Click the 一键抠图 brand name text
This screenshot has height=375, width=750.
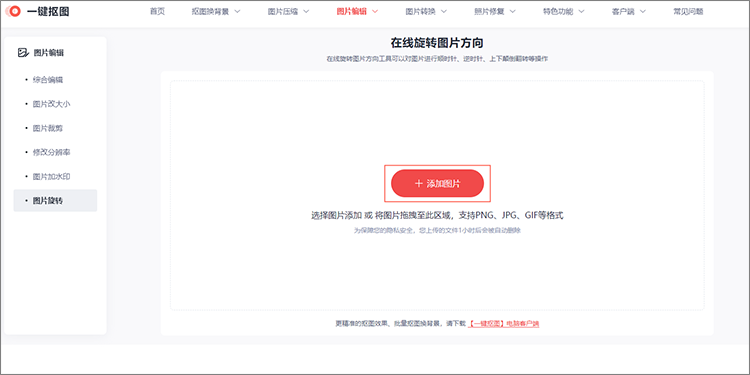[x=48, y=11]
